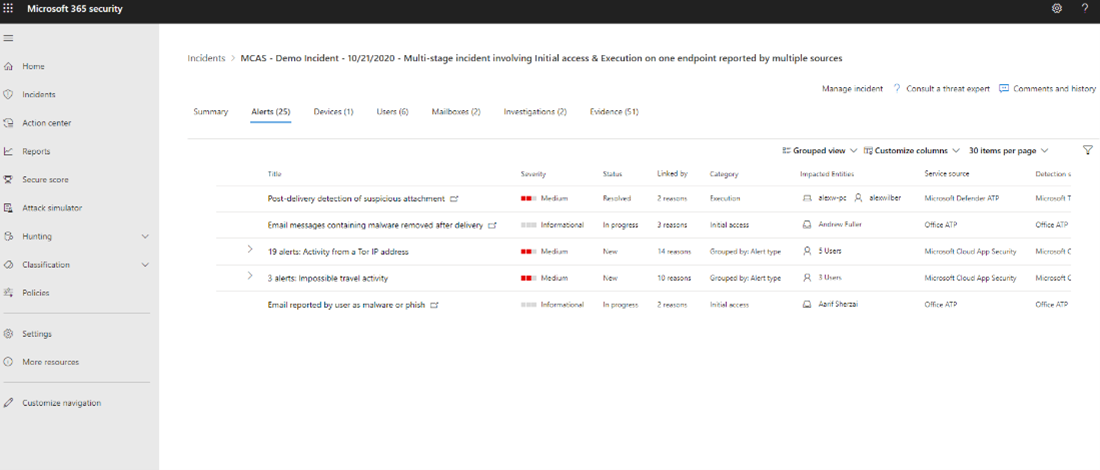Open Email reported by user alert popout icon

point(434,305)
